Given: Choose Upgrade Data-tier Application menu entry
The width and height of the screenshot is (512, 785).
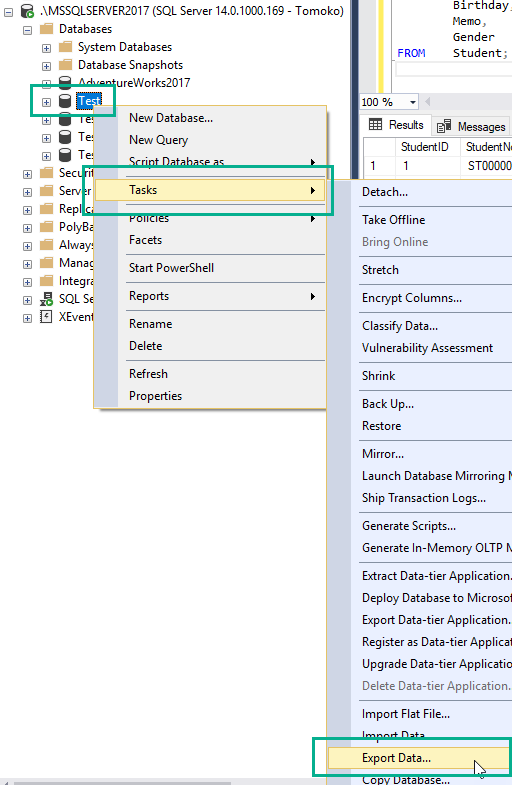Looking at the screenshot, I should pos(420,664).
